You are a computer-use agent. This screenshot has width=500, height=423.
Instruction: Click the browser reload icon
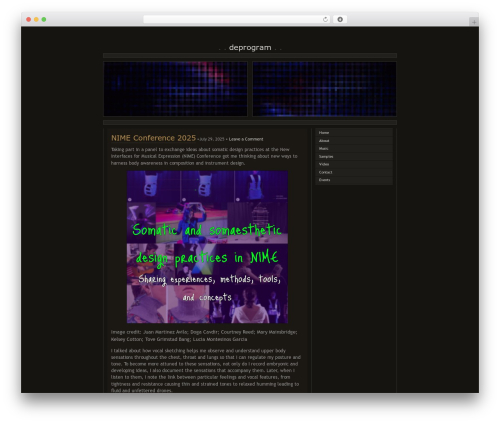pos(325,19)
